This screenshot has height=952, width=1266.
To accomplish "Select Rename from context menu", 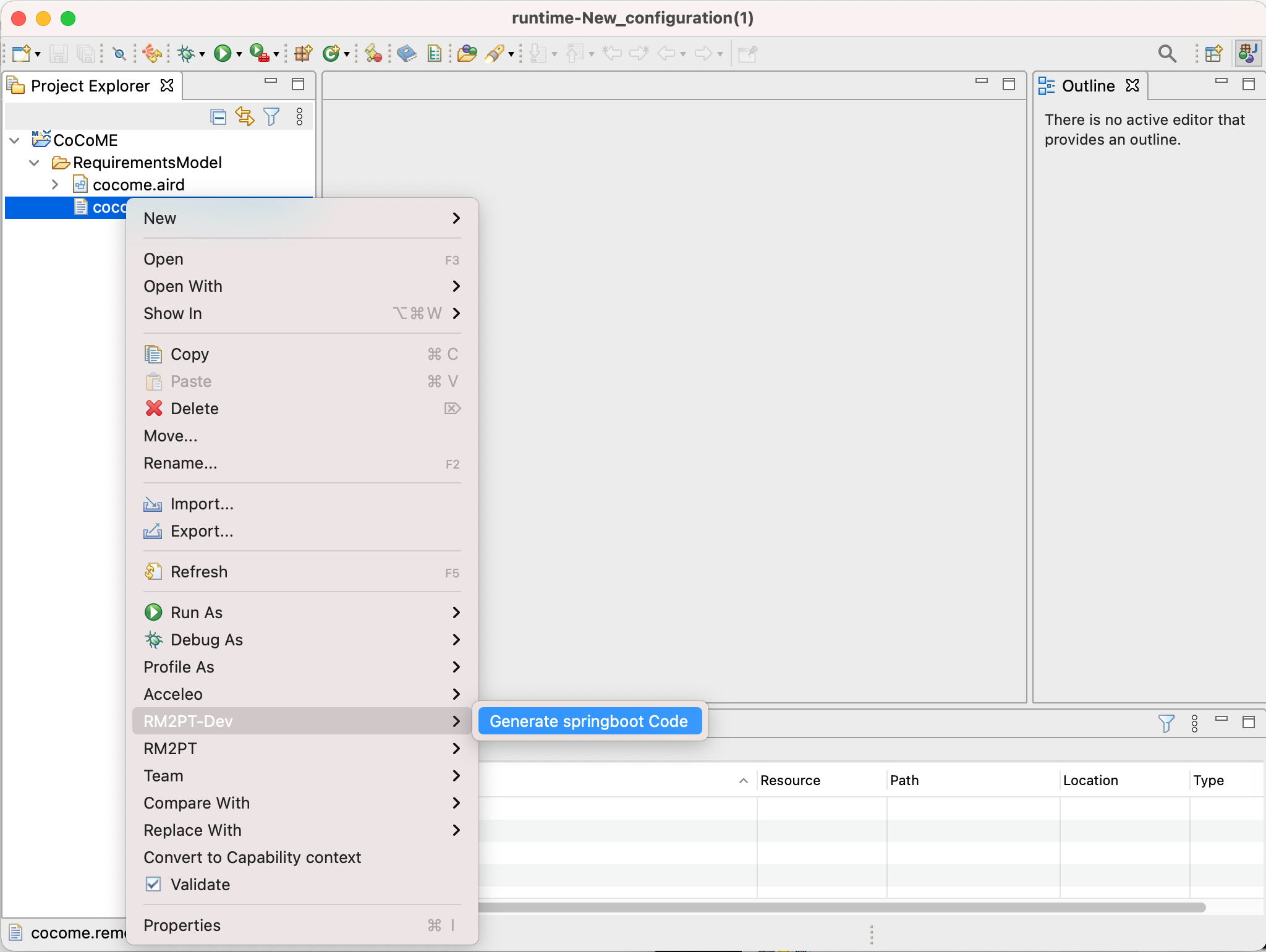I will pyautogui.click(x=179, y=463).
